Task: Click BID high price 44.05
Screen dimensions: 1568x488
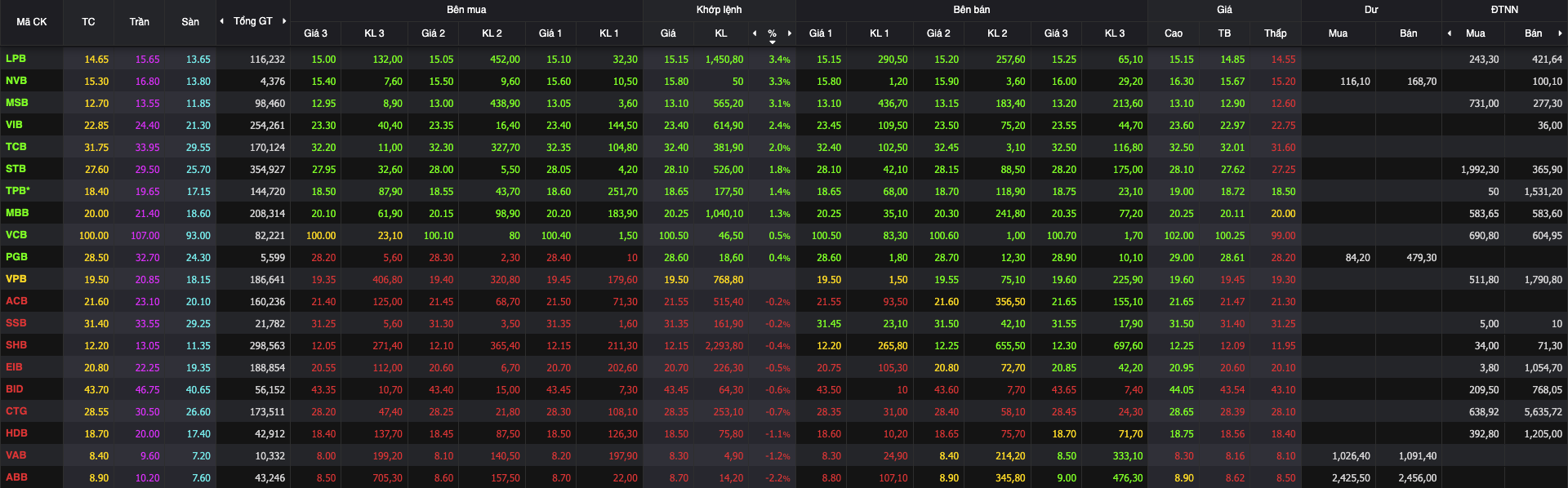Action: pyautogui.click(x=1181, y=390)
